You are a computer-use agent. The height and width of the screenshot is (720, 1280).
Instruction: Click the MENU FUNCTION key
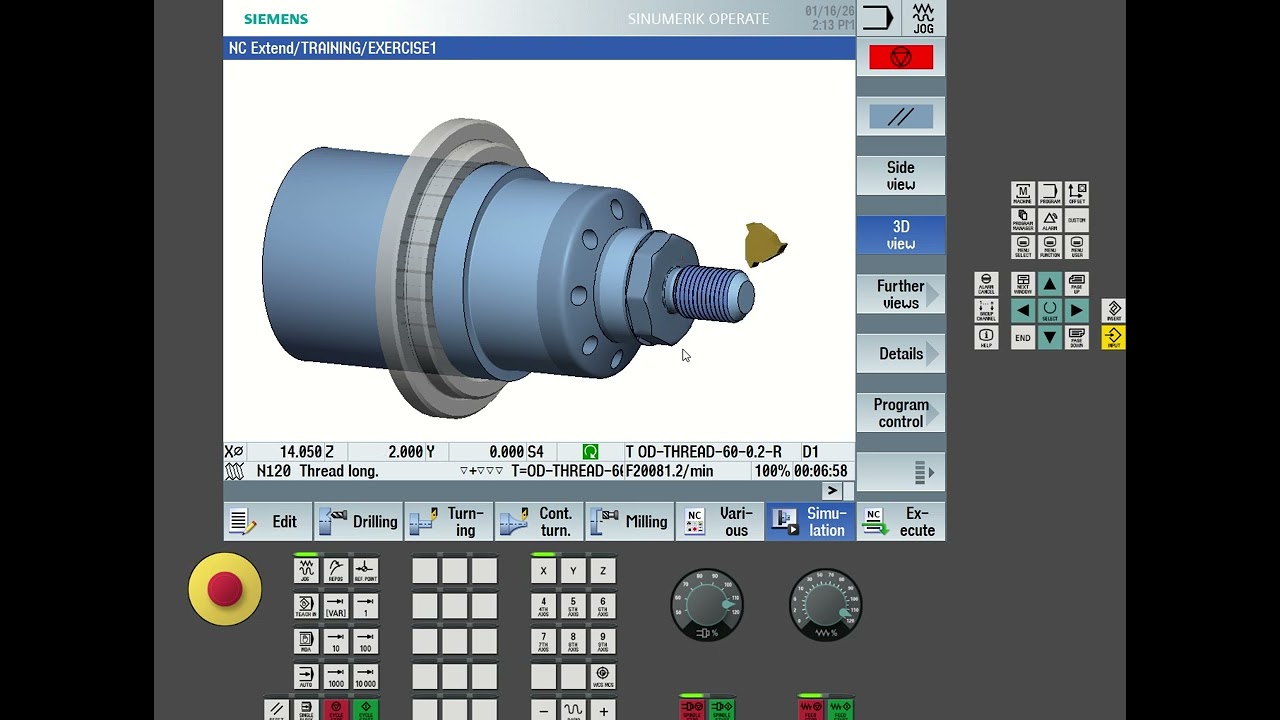(x=1050, y=247)
